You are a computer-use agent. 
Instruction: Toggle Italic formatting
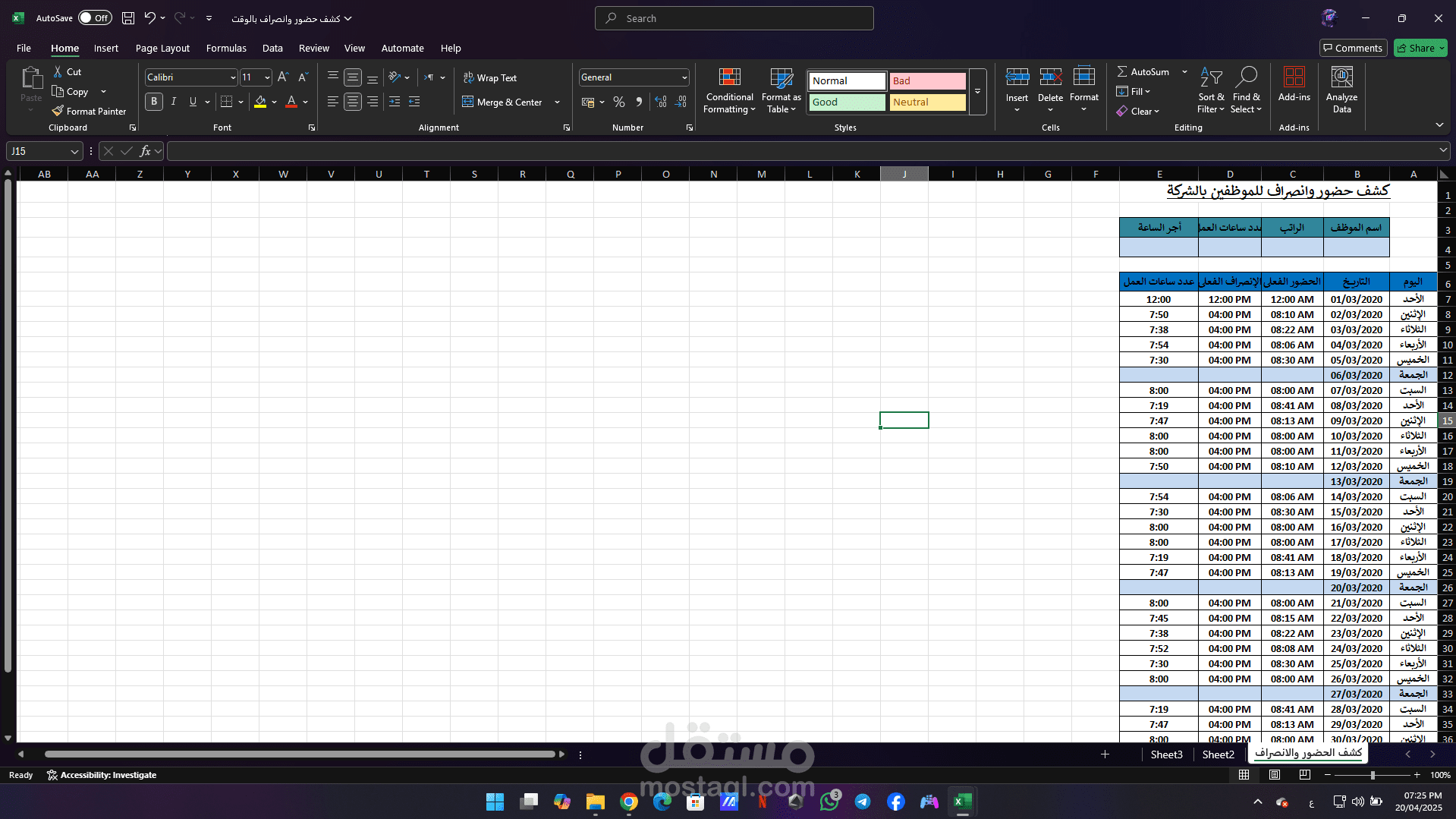point(174,102)
